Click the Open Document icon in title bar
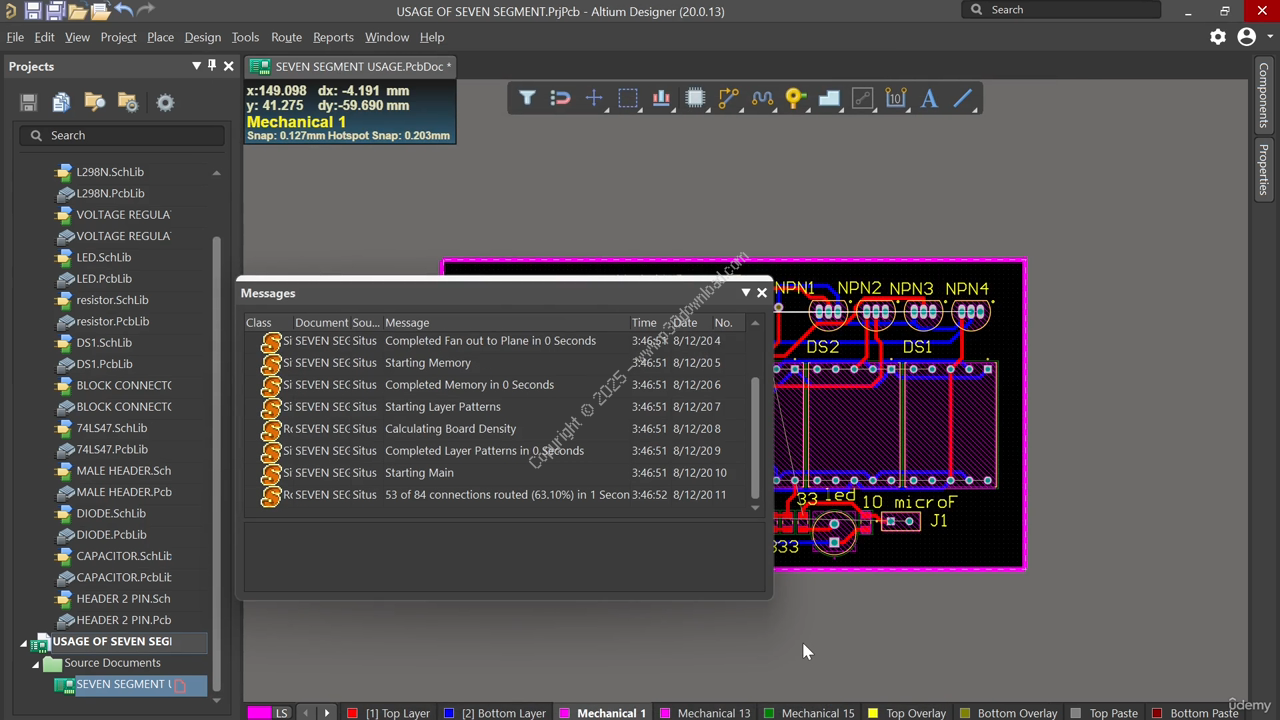 point(100,11)
